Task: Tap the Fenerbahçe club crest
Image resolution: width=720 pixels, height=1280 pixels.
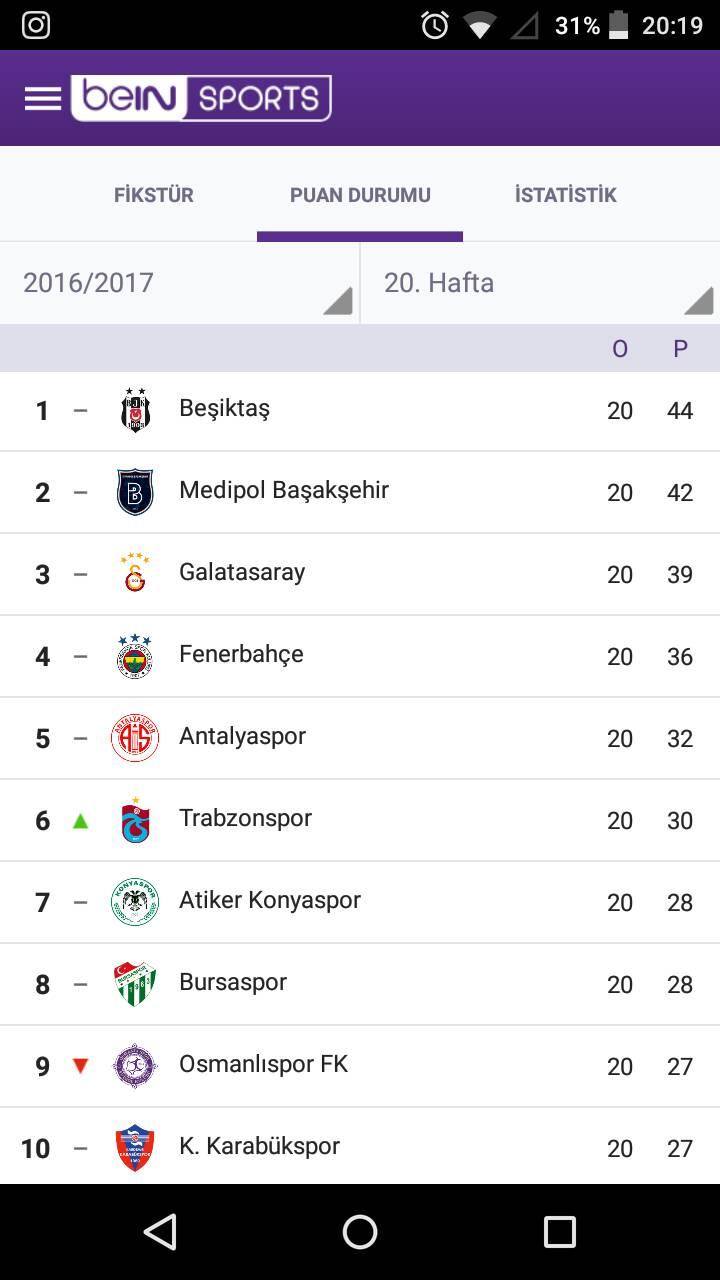Action: tap(135, 656)
